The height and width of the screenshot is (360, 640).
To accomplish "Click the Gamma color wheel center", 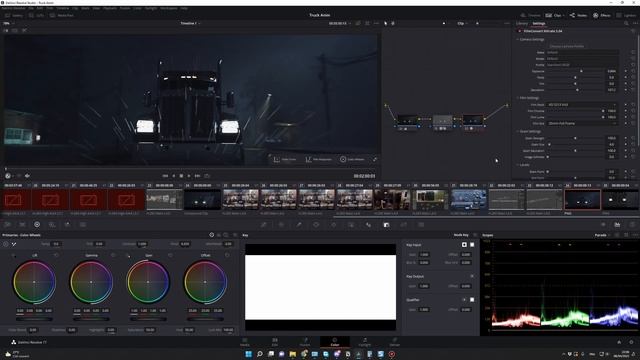I will pos(91,282).
